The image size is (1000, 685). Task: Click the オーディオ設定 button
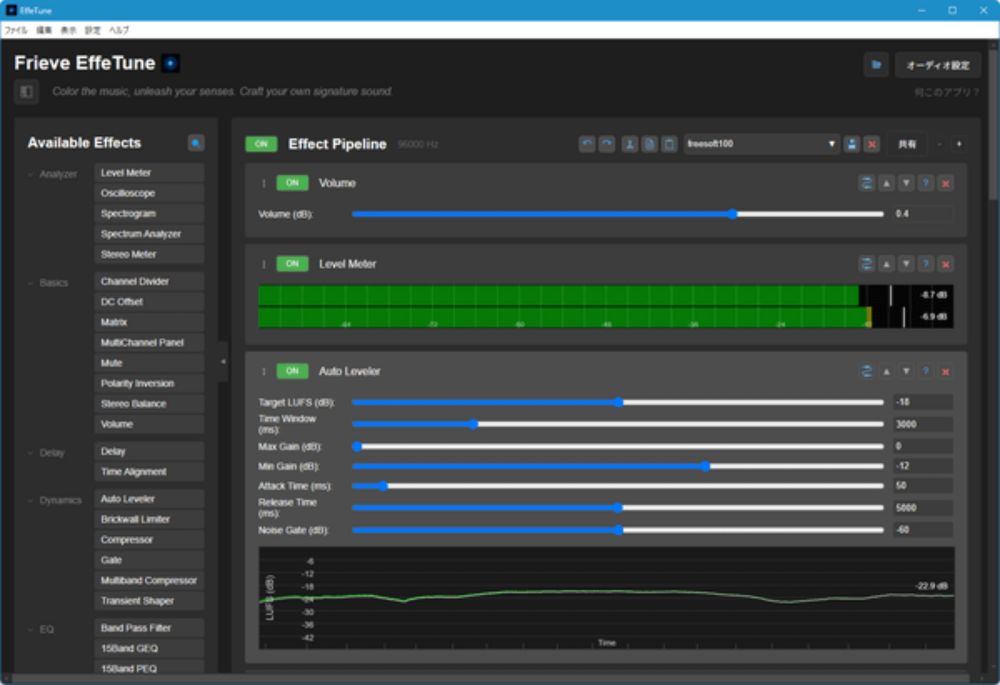[x=937, y=65]
